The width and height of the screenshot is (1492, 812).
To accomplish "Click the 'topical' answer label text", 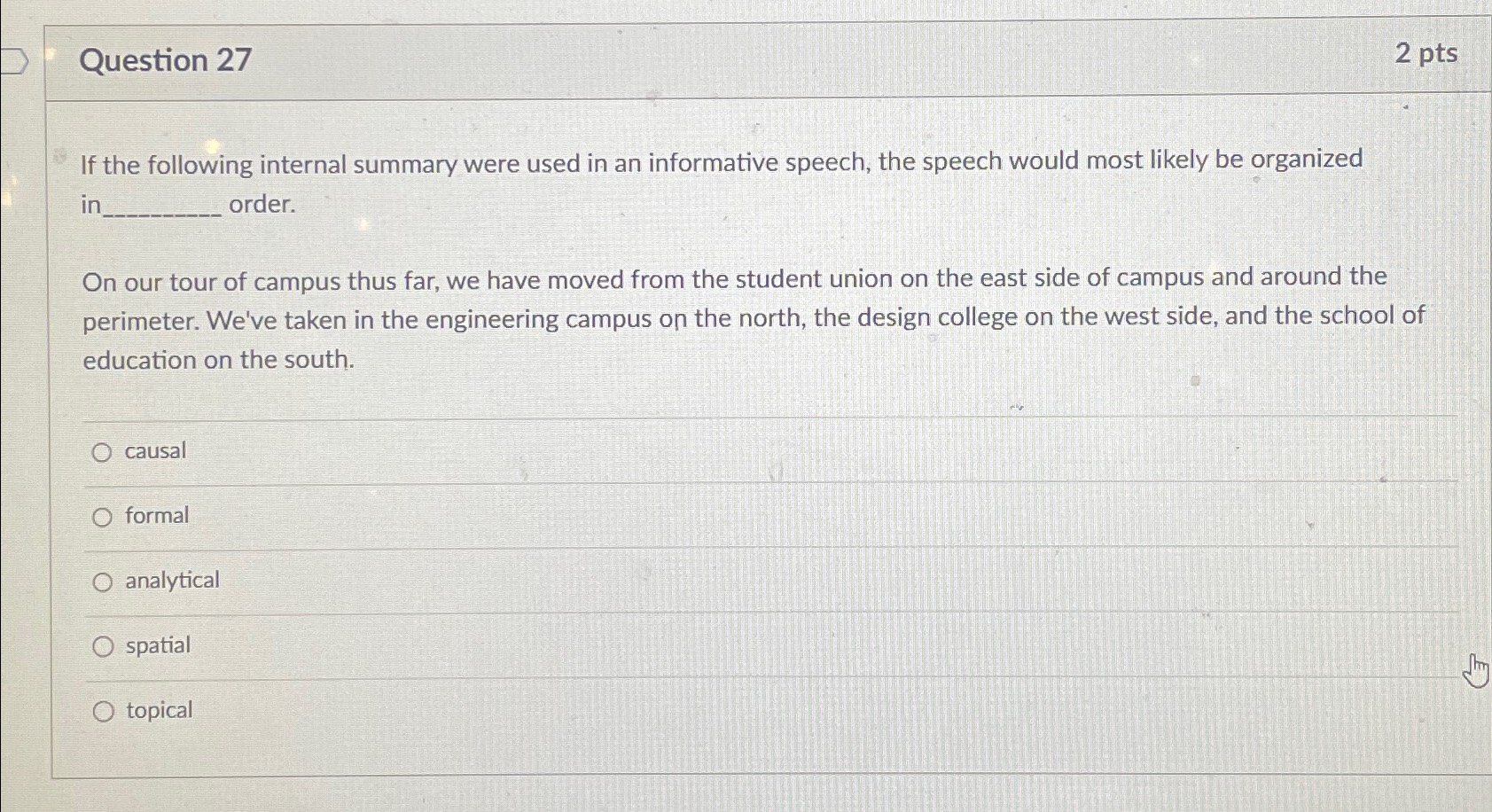I will 158,709.
